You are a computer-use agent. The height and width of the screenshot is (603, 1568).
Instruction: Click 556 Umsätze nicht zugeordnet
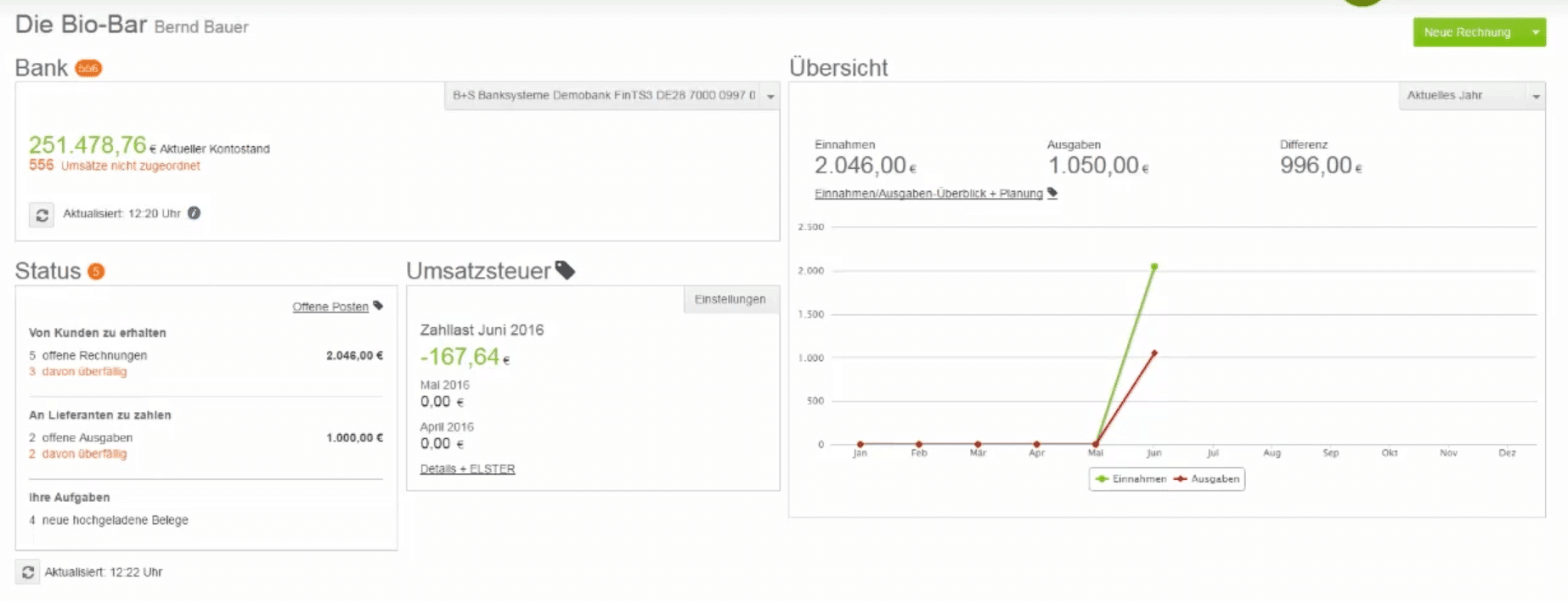tap(115, 166)
